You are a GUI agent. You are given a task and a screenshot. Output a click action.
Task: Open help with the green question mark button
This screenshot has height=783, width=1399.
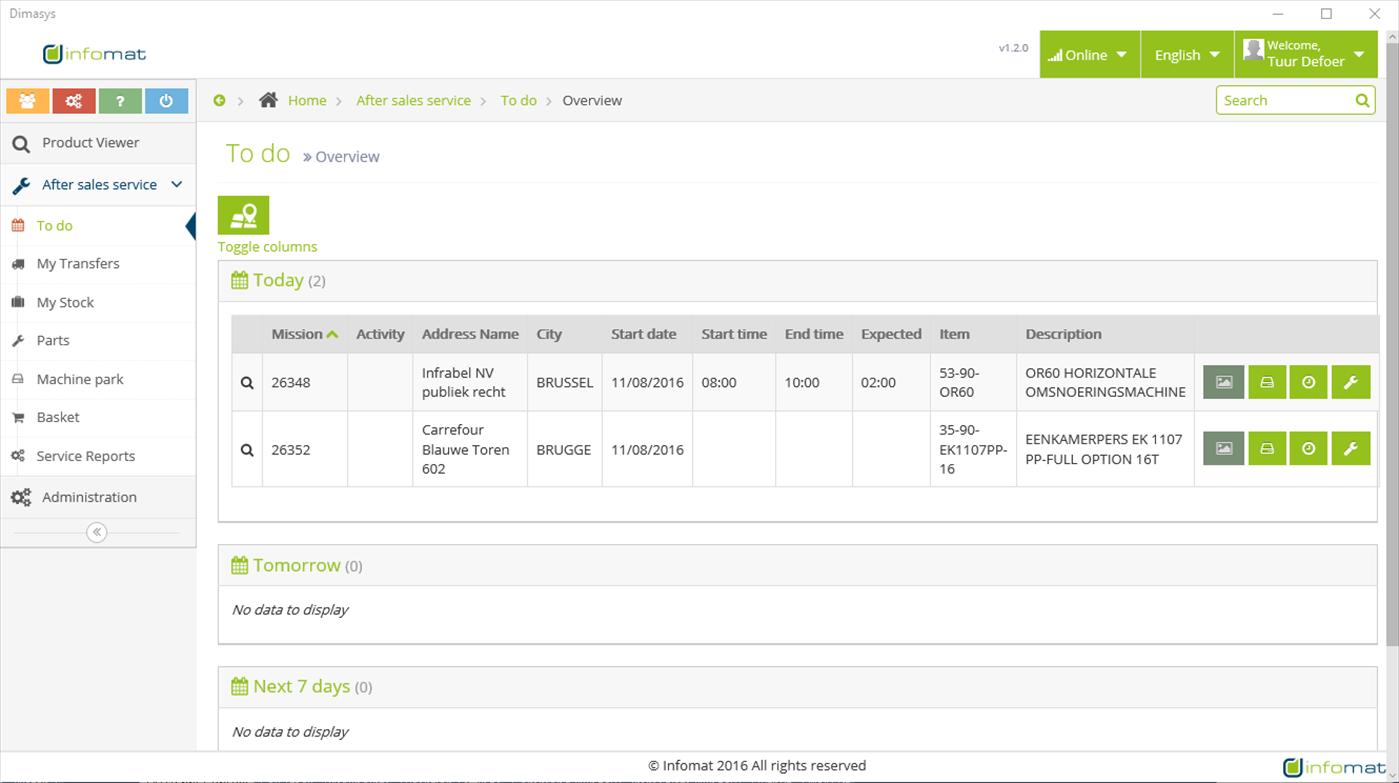[x=120, y=101]
